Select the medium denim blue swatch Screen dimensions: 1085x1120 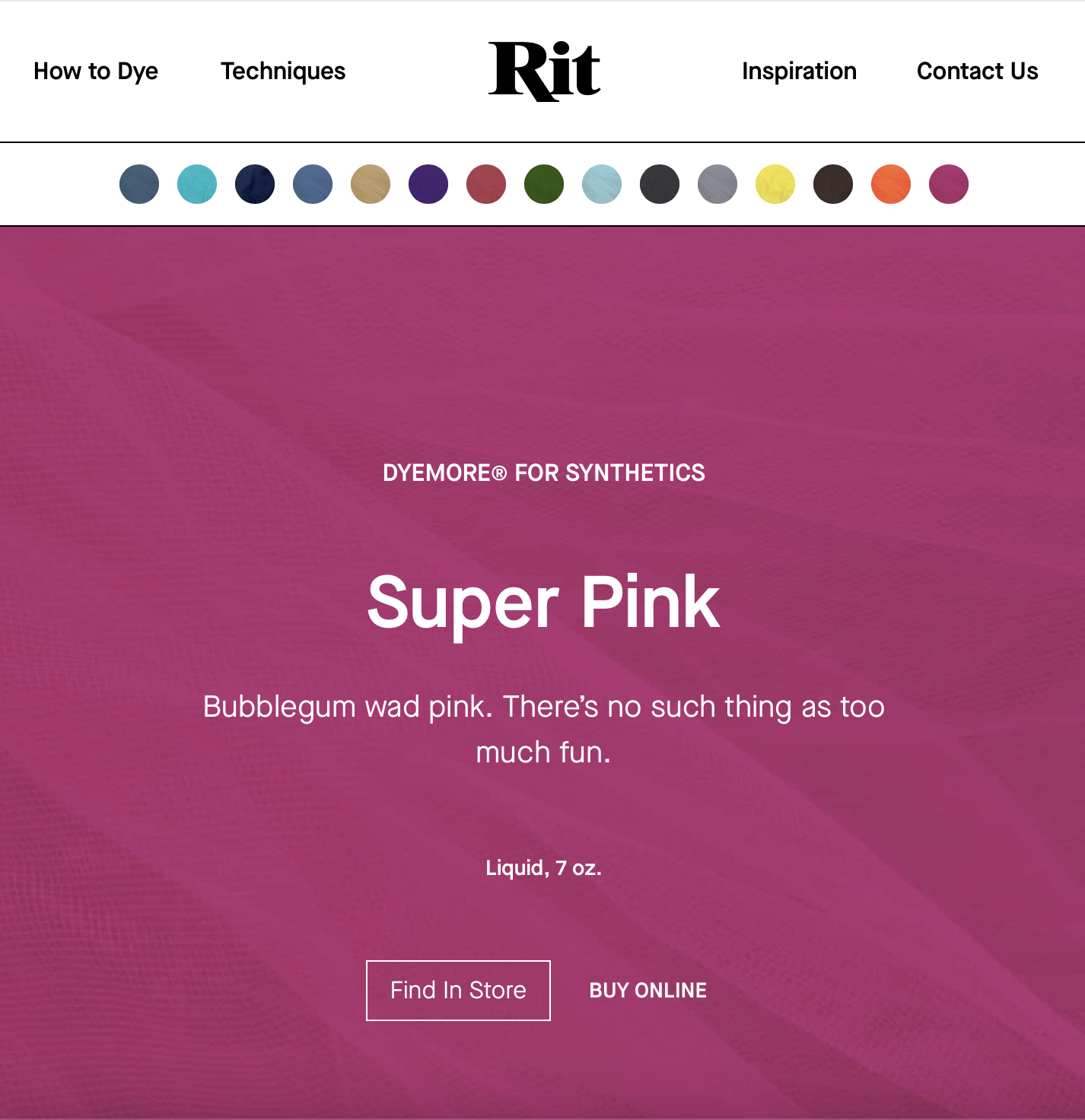pyautogui.click(x=313, y=184)
